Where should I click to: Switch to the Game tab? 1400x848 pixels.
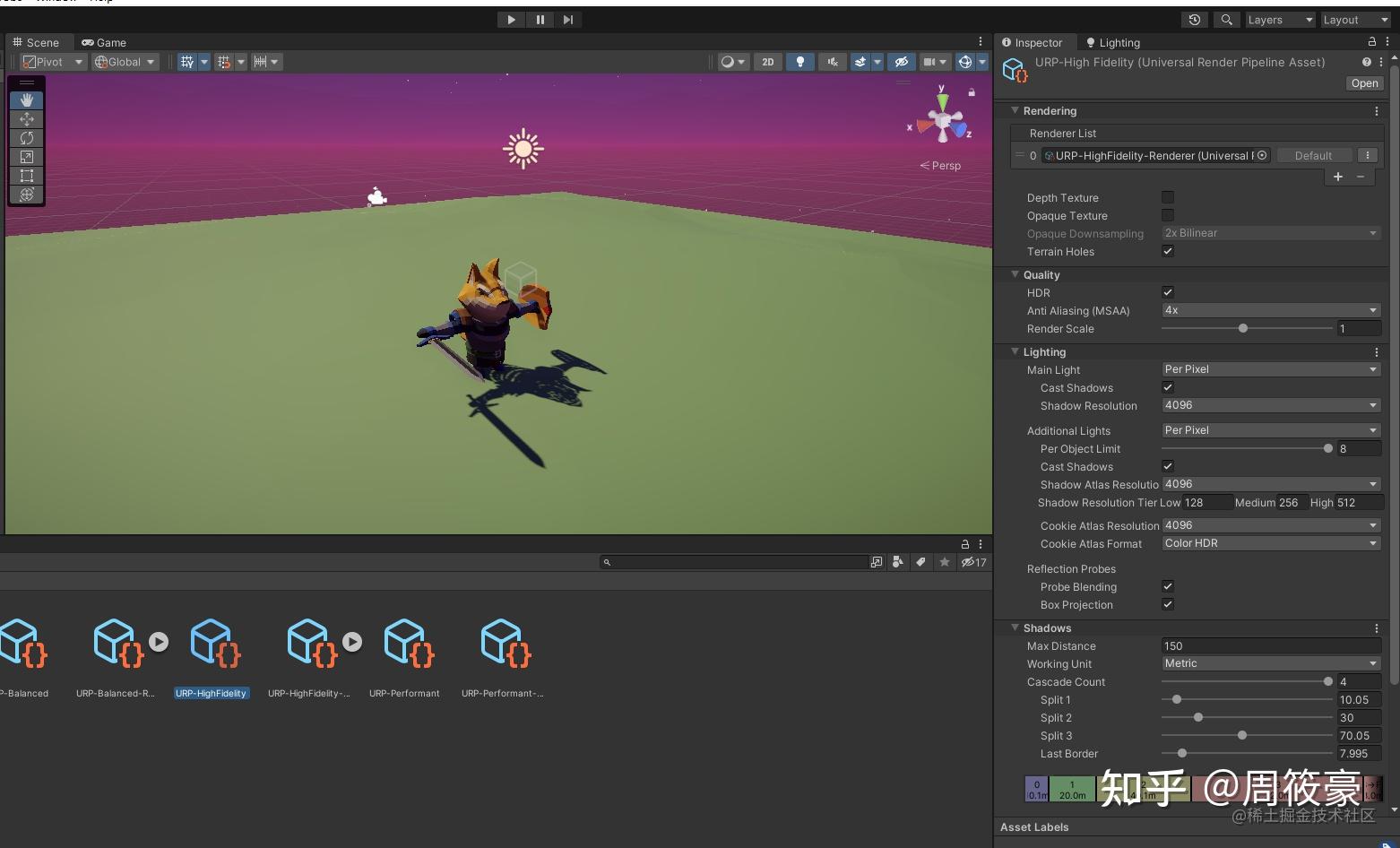coord(103,42)
